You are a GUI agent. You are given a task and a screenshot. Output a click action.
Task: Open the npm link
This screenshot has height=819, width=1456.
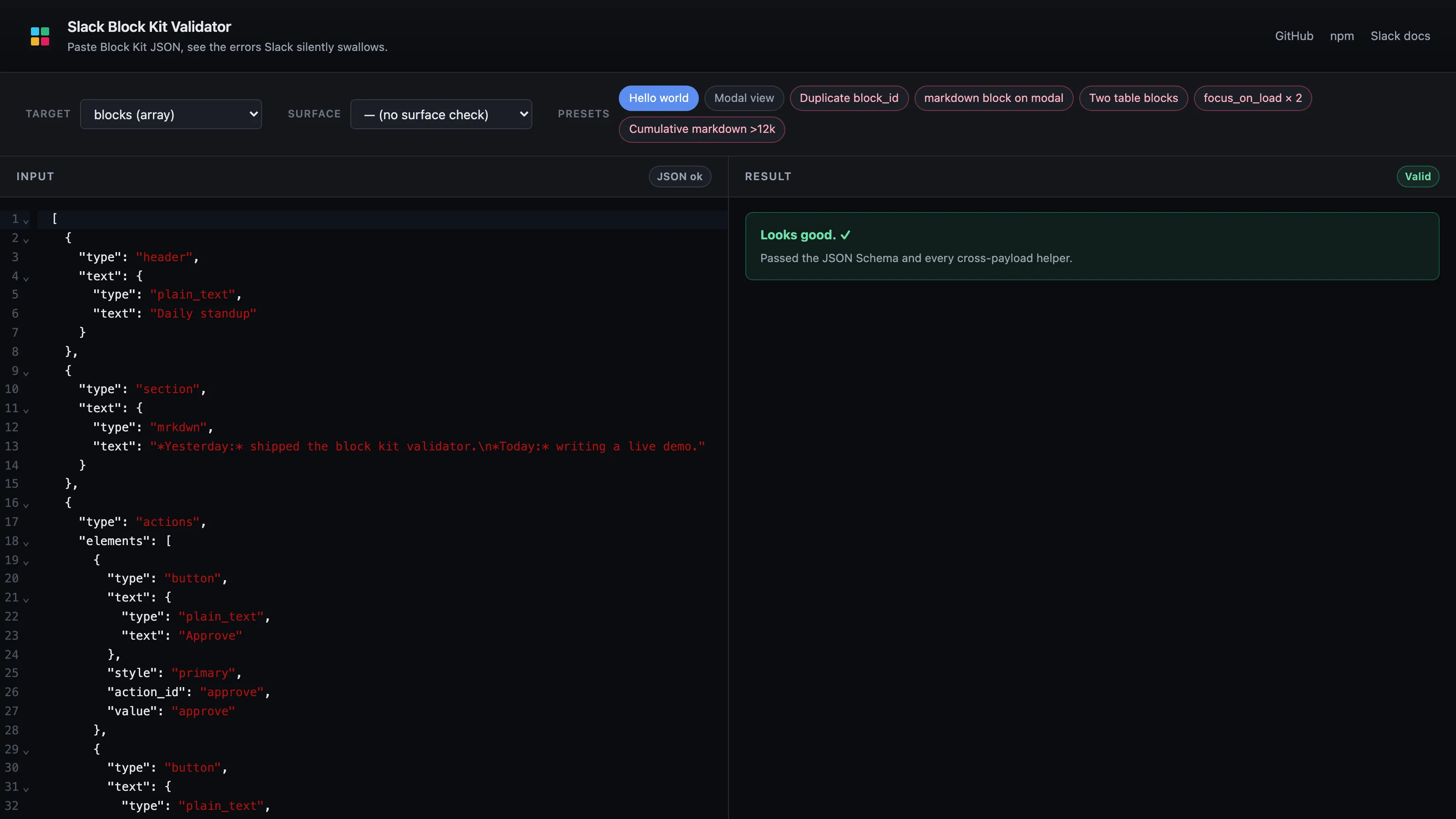[1342, 36]
